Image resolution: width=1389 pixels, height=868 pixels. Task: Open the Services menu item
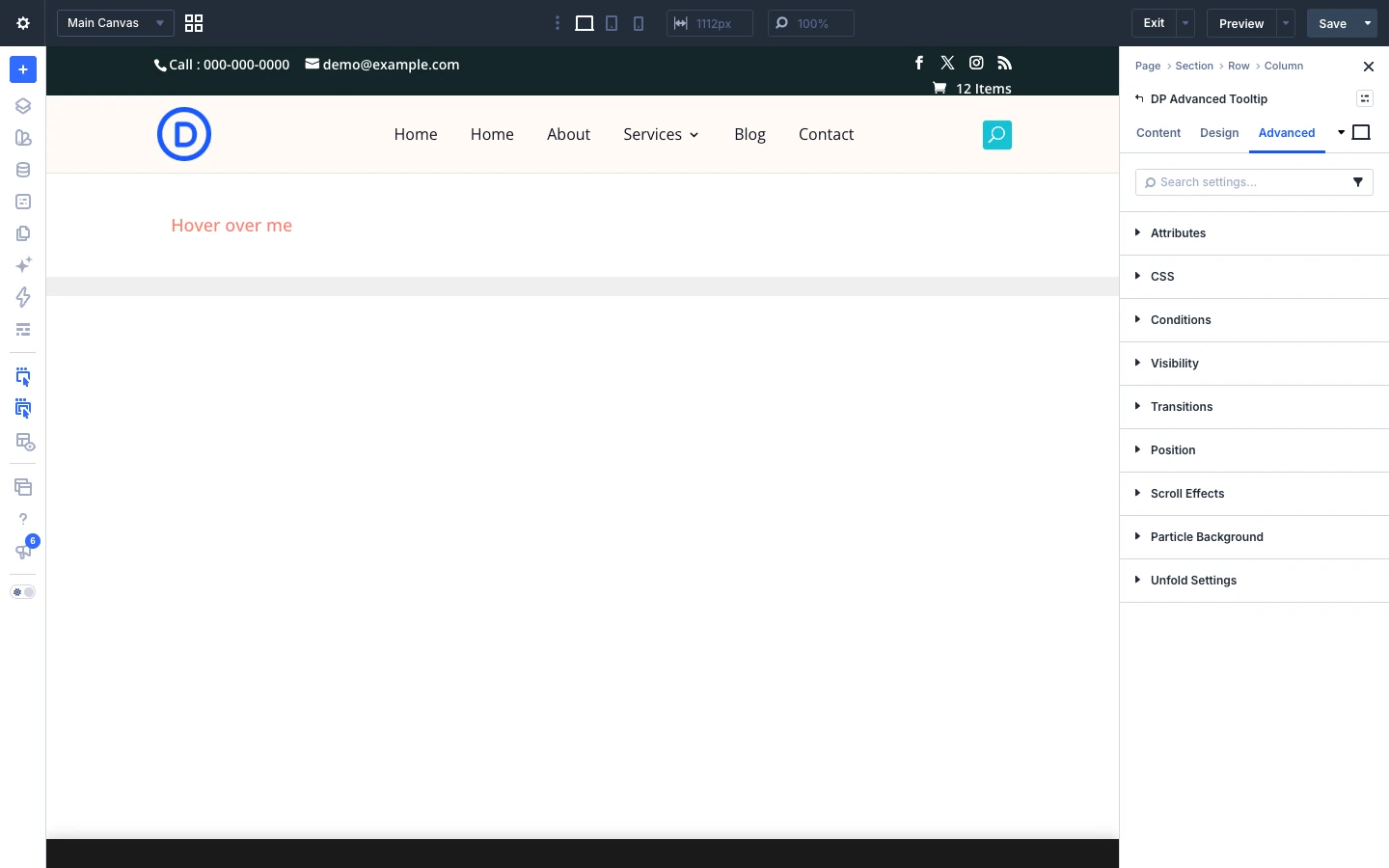click(x=661, y=135)
